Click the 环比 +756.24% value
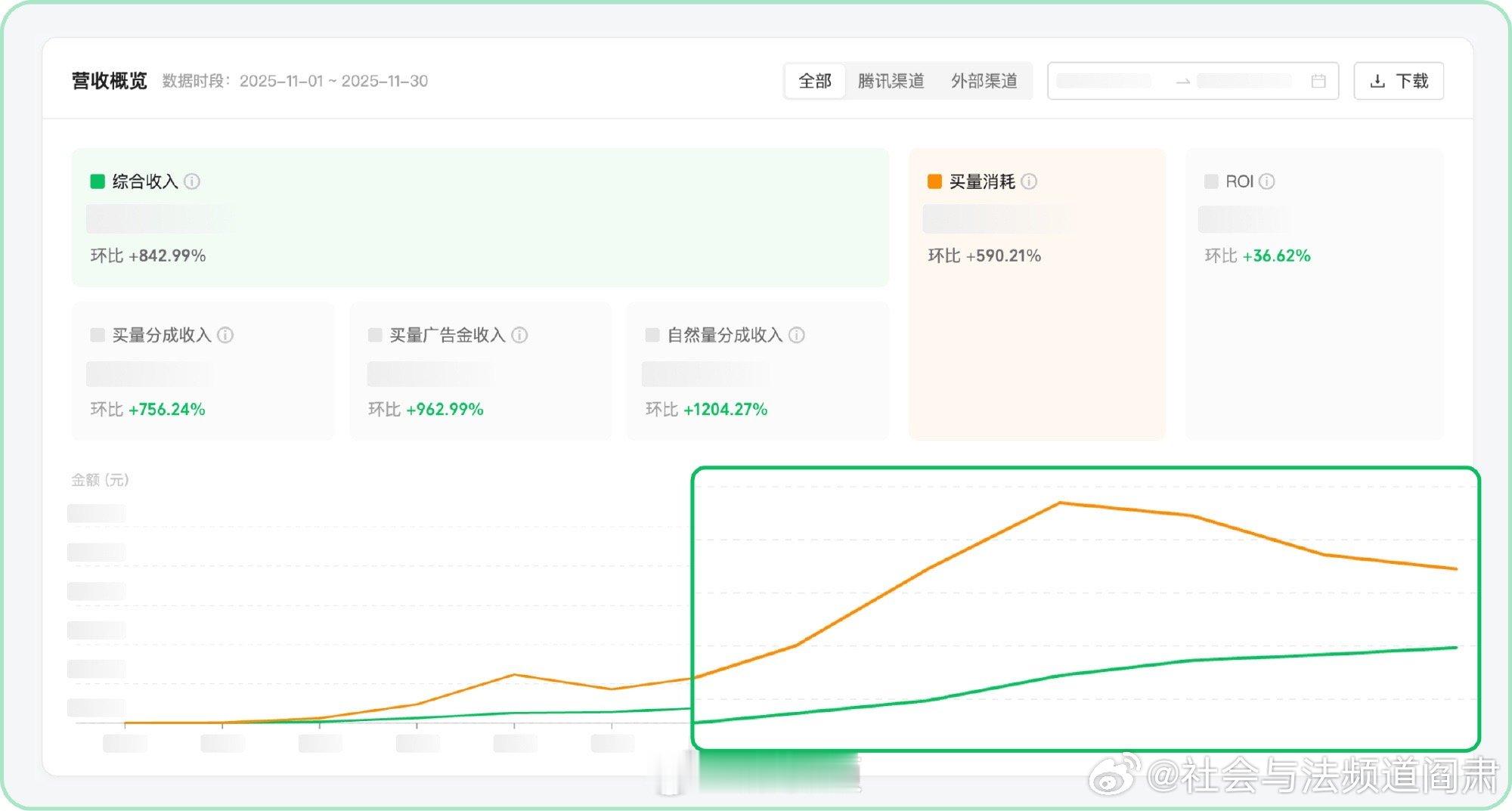 [148, 409]
